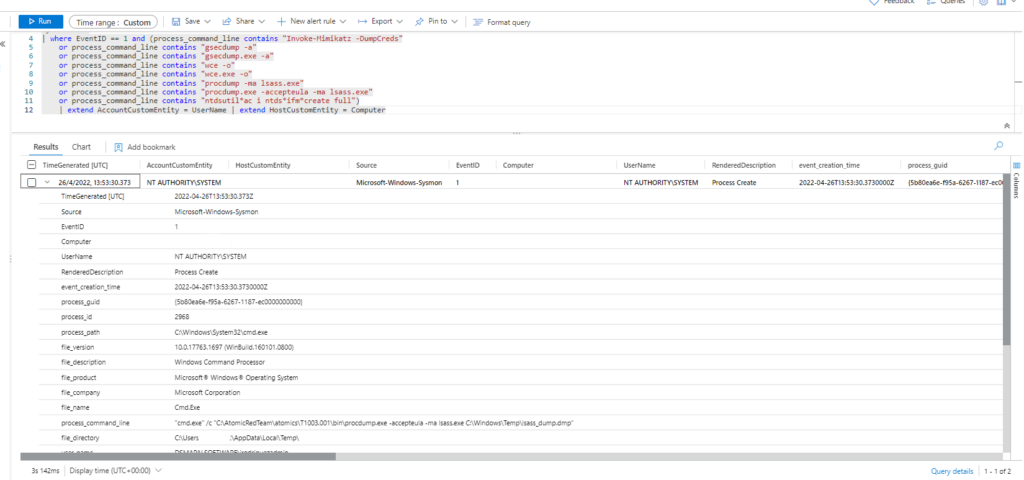Open the Query details link
This screenshot has height=480, width=1024.
pos(952,471)
